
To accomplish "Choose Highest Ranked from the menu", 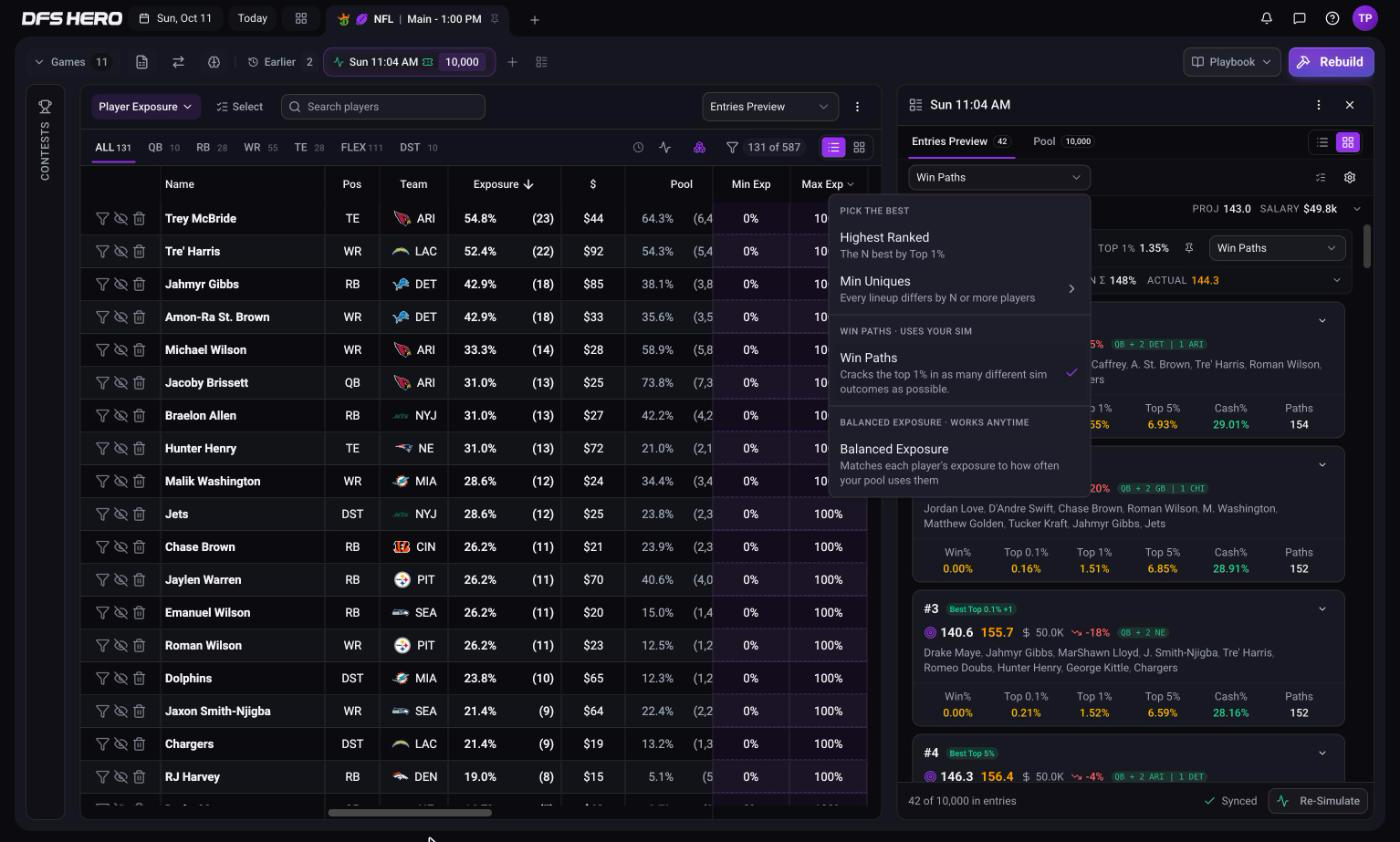I will [x=958, y=245].
